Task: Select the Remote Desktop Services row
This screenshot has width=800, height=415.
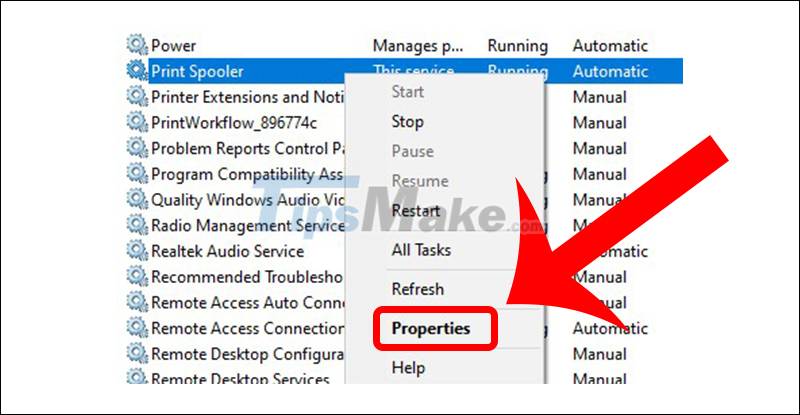Action: (240, 380)
